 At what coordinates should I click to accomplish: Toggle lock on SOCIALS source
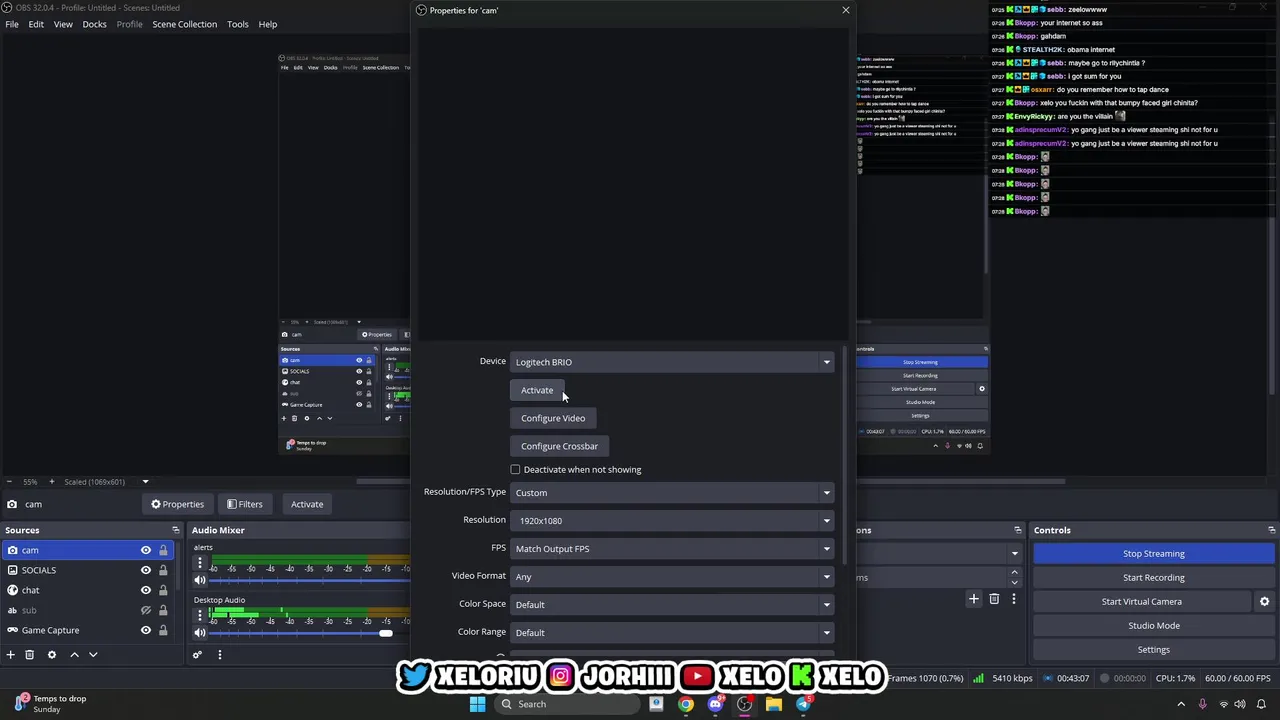coord(163,570)
